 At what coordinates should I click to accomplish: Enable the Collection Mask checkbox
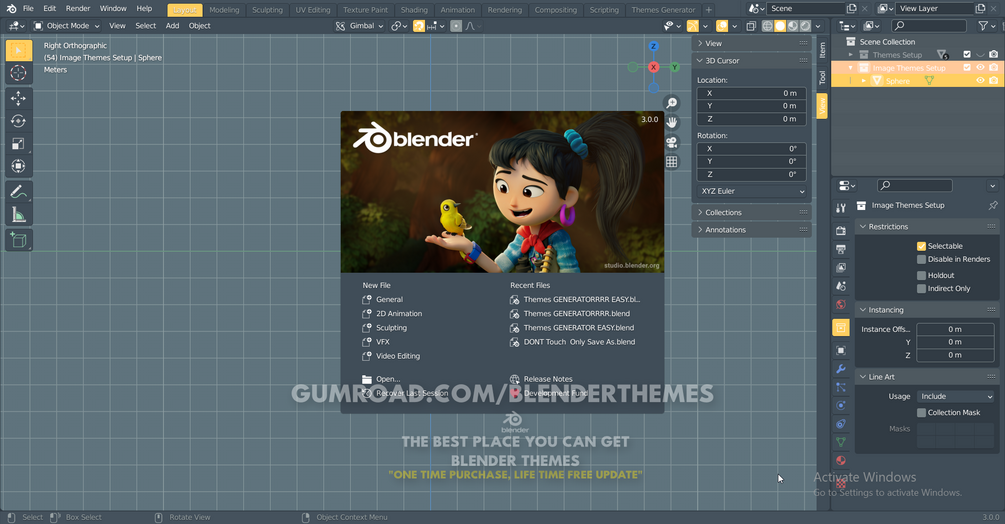921,413
